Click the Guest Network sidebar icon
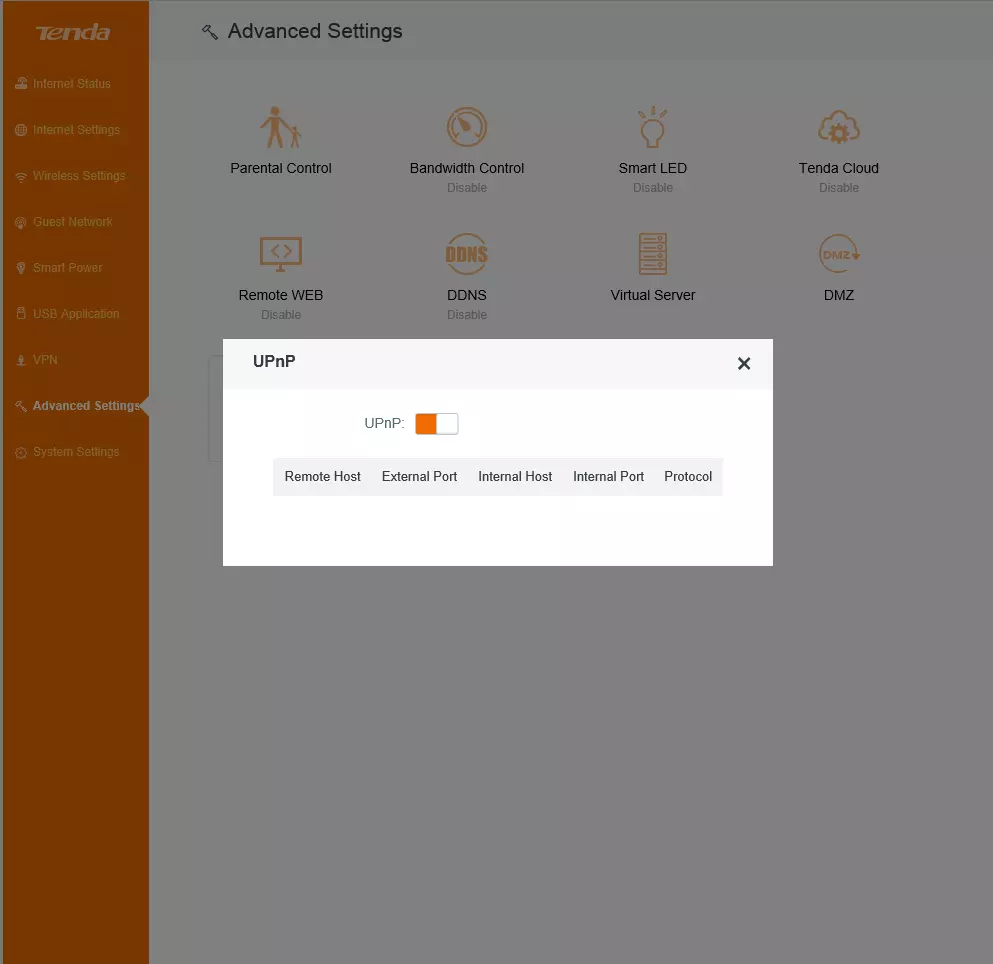Viewport: 993px width, 964px height. pos(21,222)
